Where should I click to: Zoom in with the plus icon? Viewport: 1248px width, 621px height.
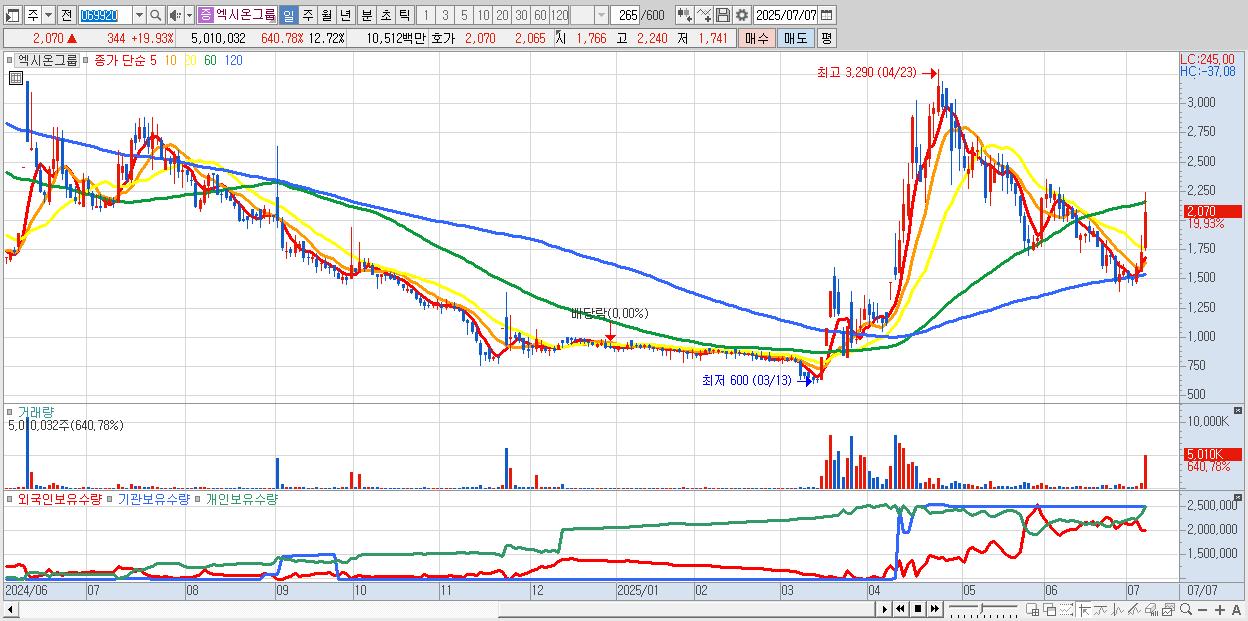tap(1219, 610)
